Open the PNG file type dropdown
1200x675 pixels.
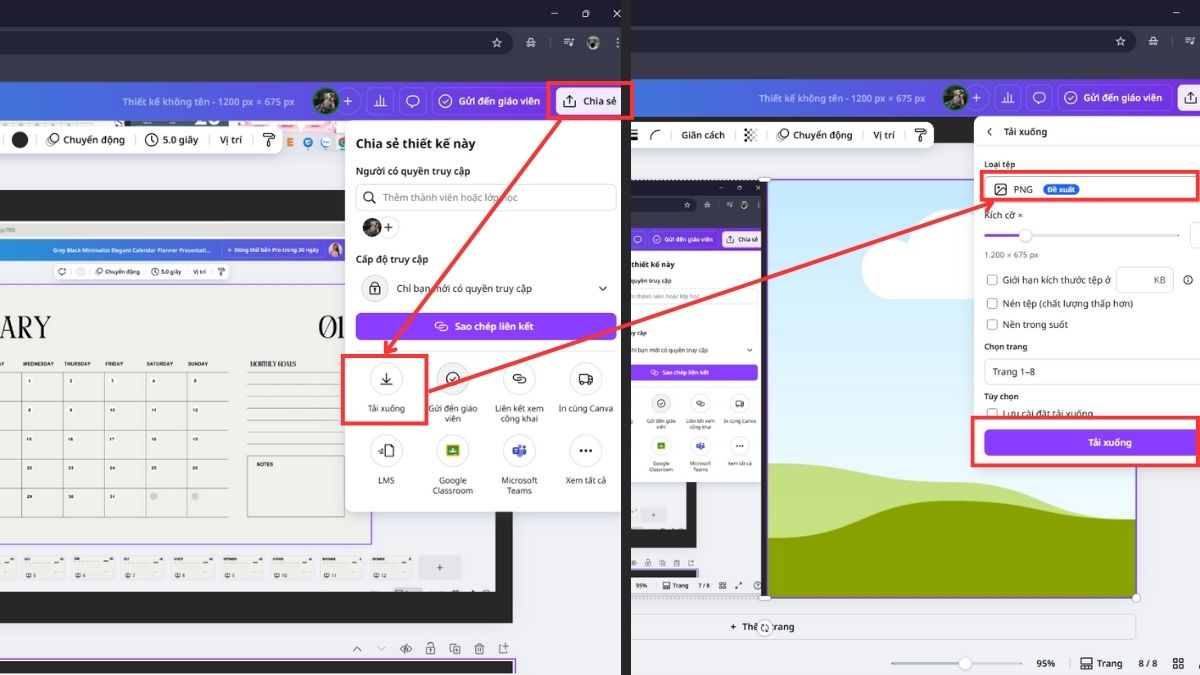tap(1090, 189)
